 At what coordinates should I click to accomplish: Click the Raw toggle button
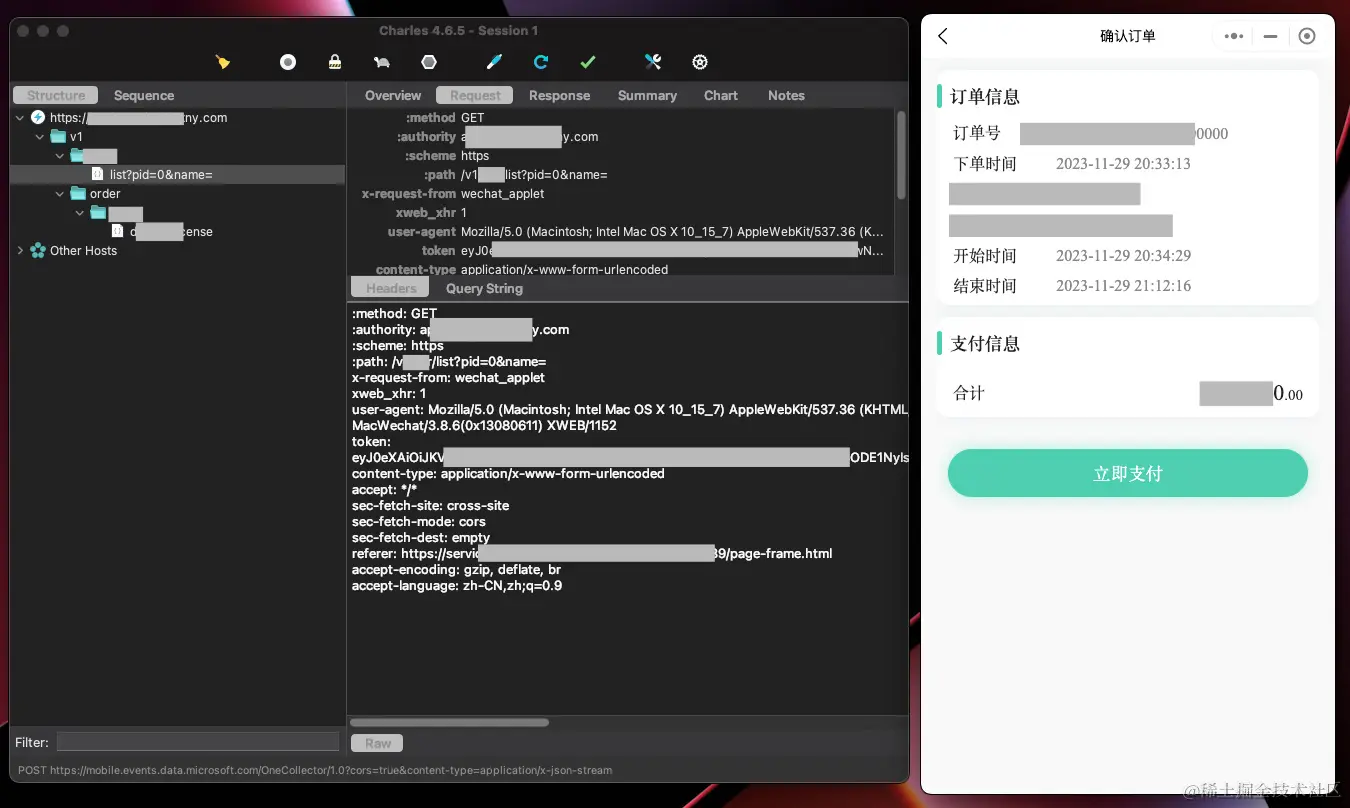pyautogui.click(x=376, y=742)
